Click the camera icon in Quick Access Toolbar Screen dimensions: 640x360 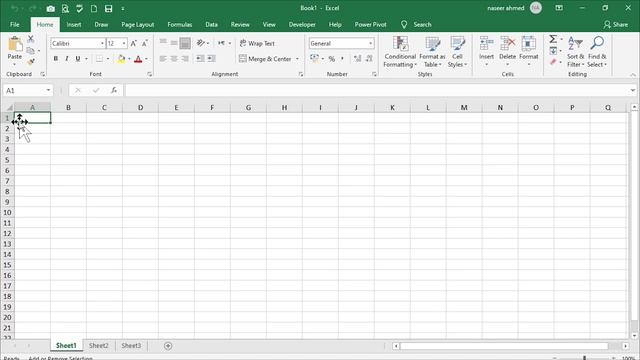51,8
